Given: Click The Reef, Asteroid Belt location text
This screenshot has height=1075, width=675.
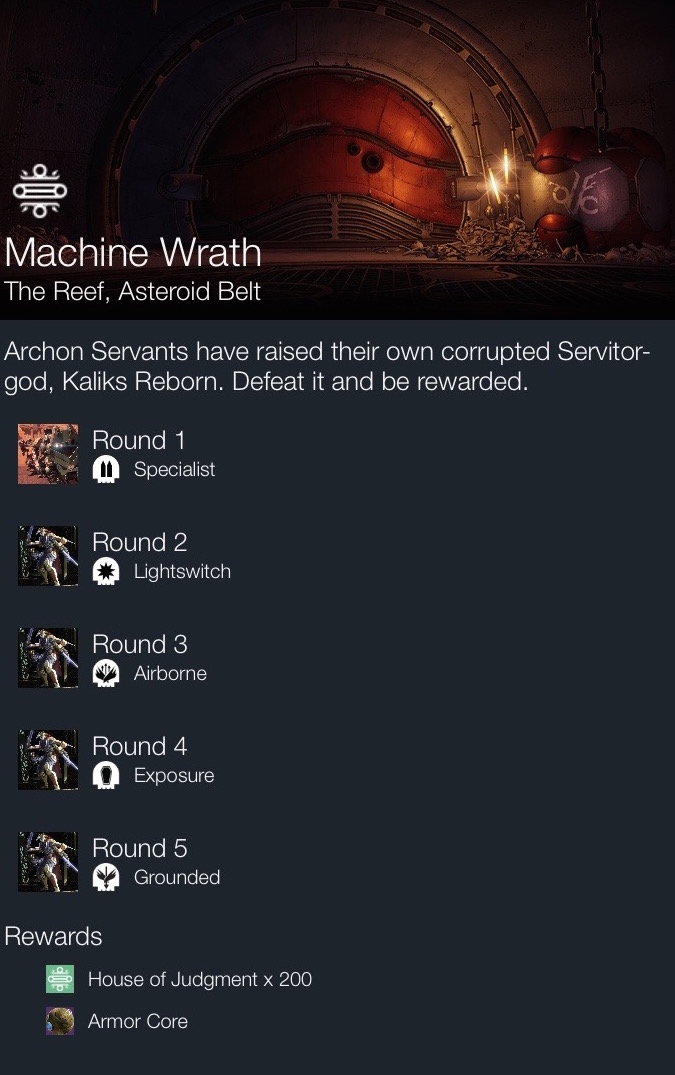Looking at the screenshot, I should tap(132, 292).
